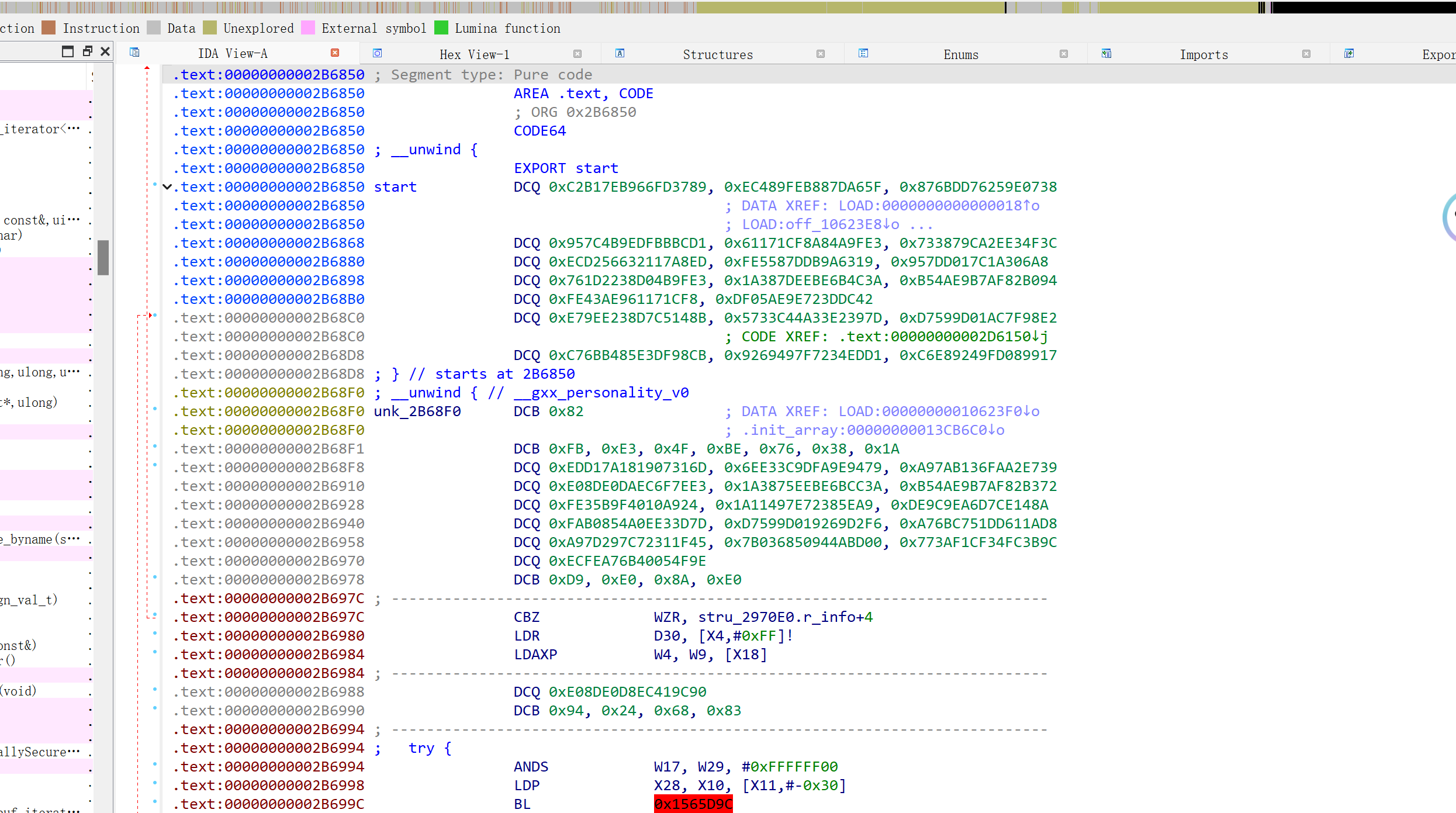Click the Hex View-1 tab icon
The height and width of the screenshot is (813, 1456).
(378, 53)
